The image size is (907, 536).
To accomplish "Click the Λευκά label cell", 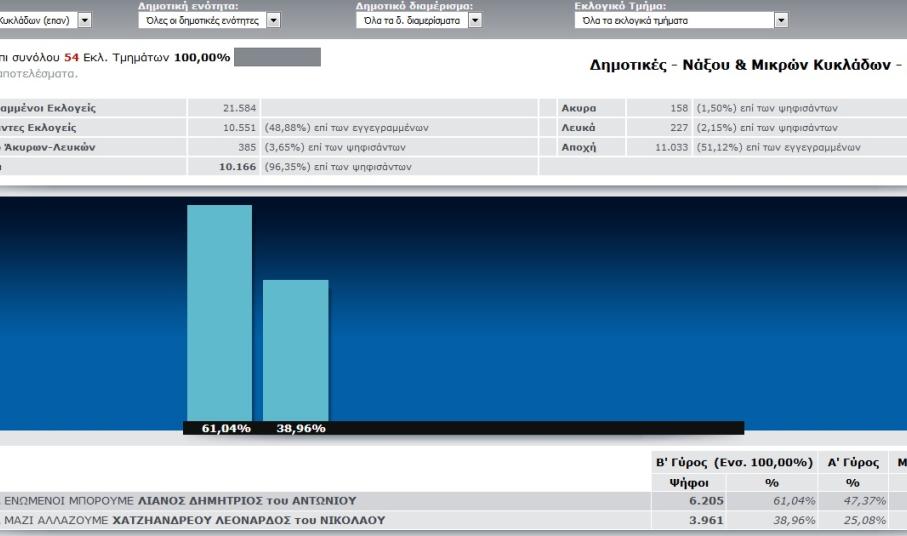I will coord(579,128).
